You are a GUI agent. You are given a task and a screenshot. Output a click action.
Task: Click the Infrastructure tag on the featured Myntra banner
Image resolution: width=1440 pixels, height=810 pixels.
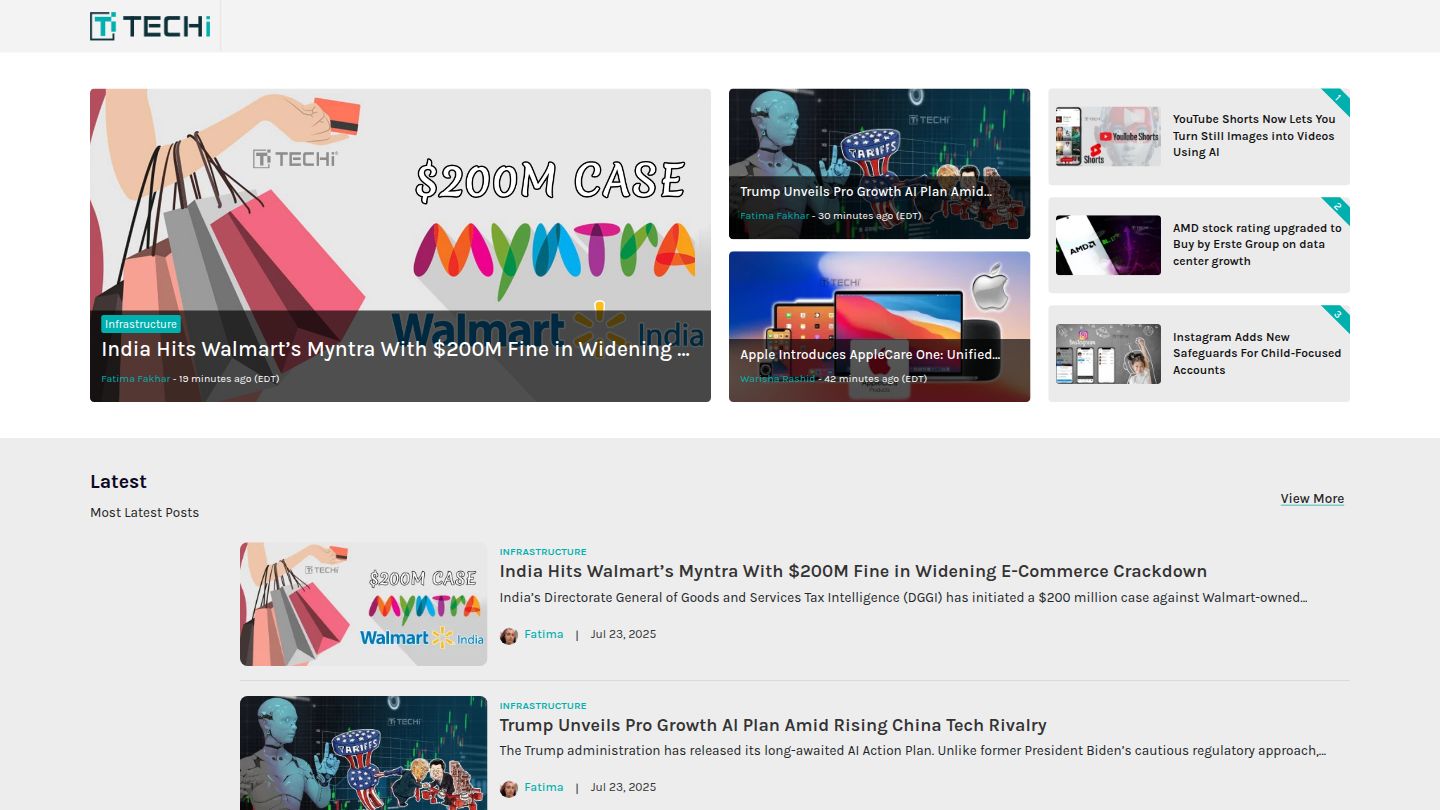pyautogui.click(x=141, y=324)
